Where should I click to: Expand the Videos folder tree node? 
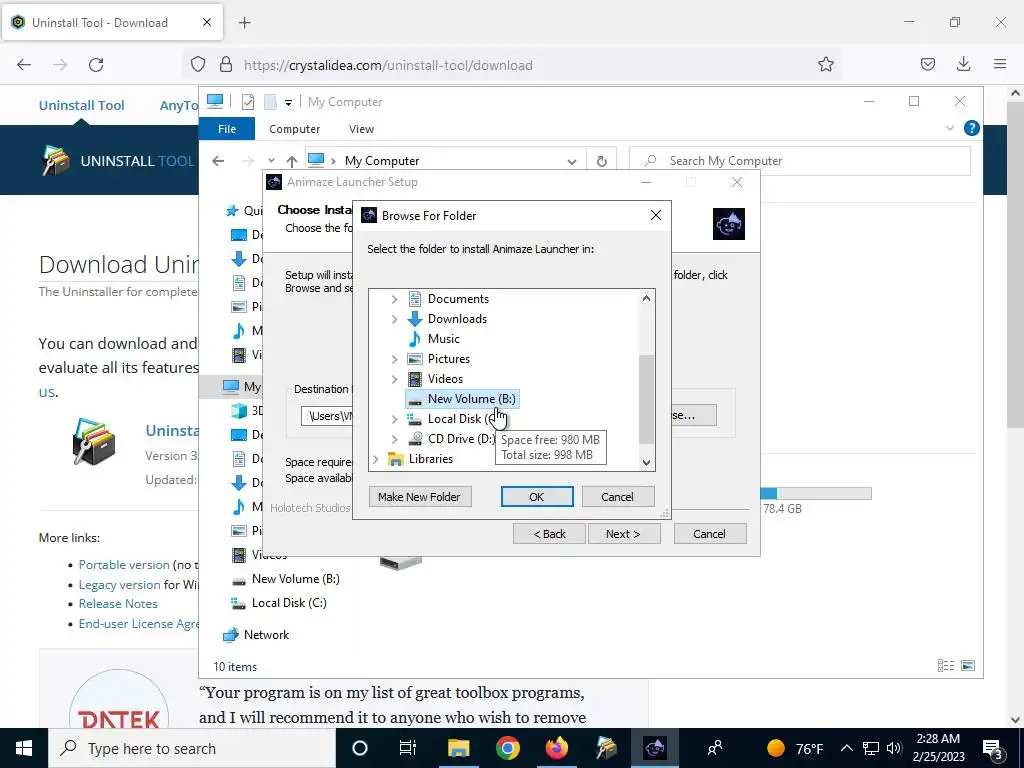click(x=394, y=379)
